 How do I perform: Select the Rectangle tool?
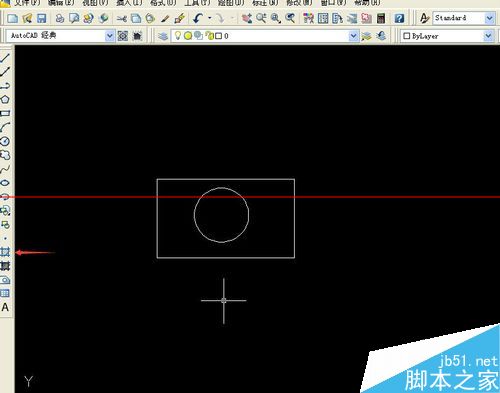5,113
